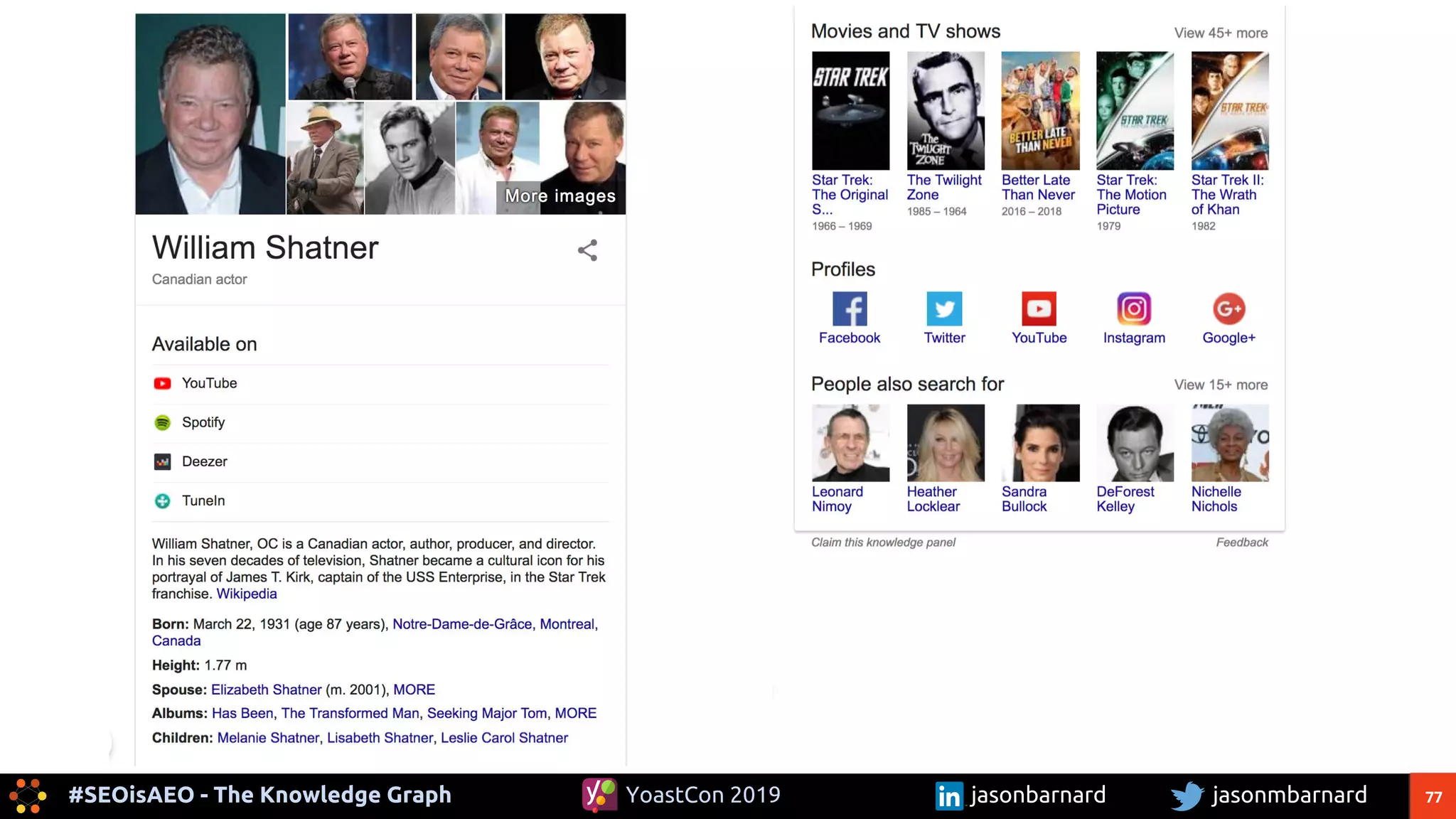Open the photo of Shatner holding microphone
This screenshot has width=1456, height=819.
[x=350, y=57]
